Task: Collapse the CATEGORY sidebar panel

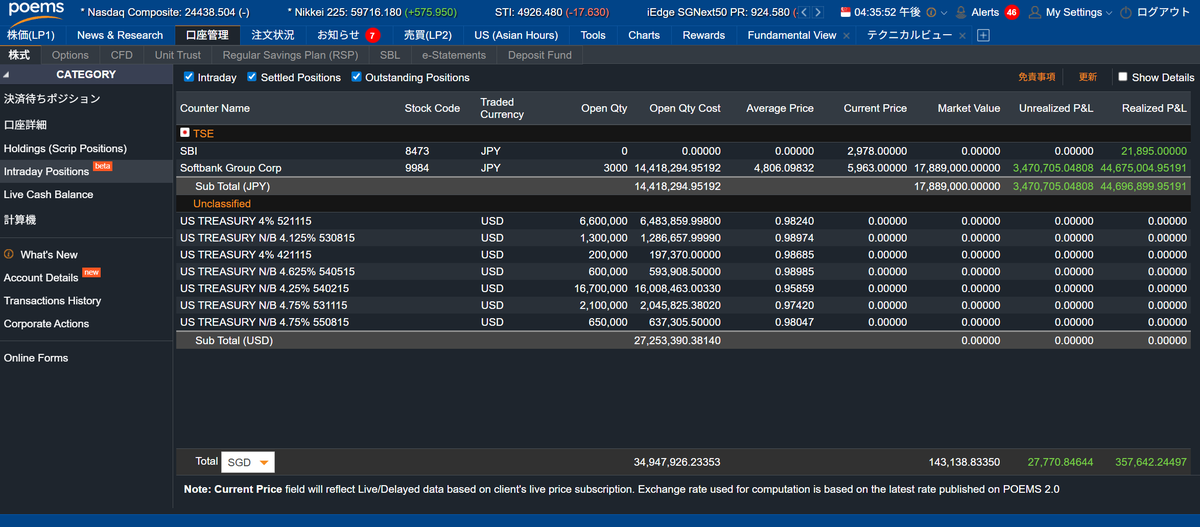Action: 5,74
